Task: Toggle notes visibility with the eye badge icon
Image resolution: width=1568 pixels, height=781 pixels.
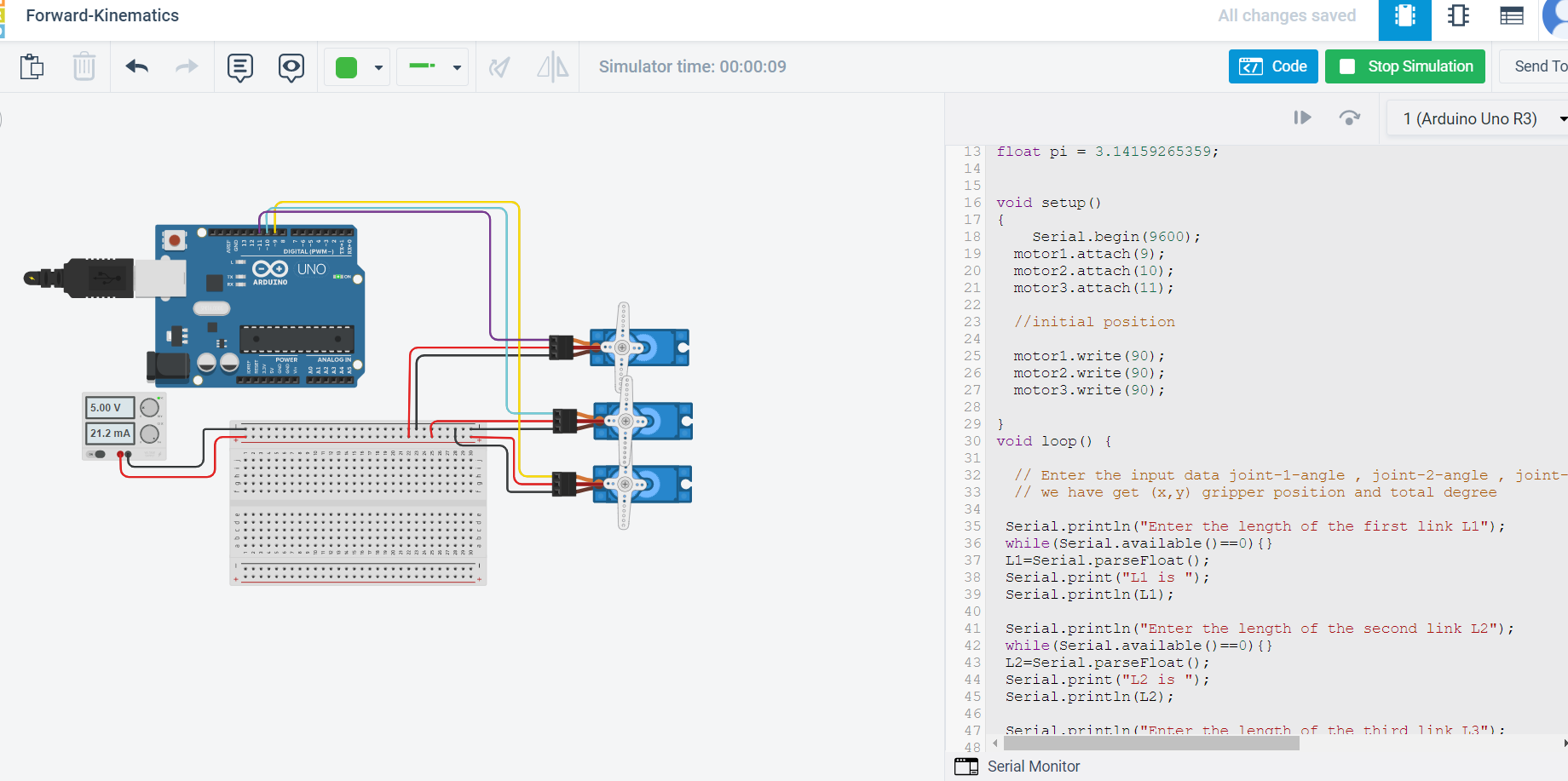Action: pos(291,66)
